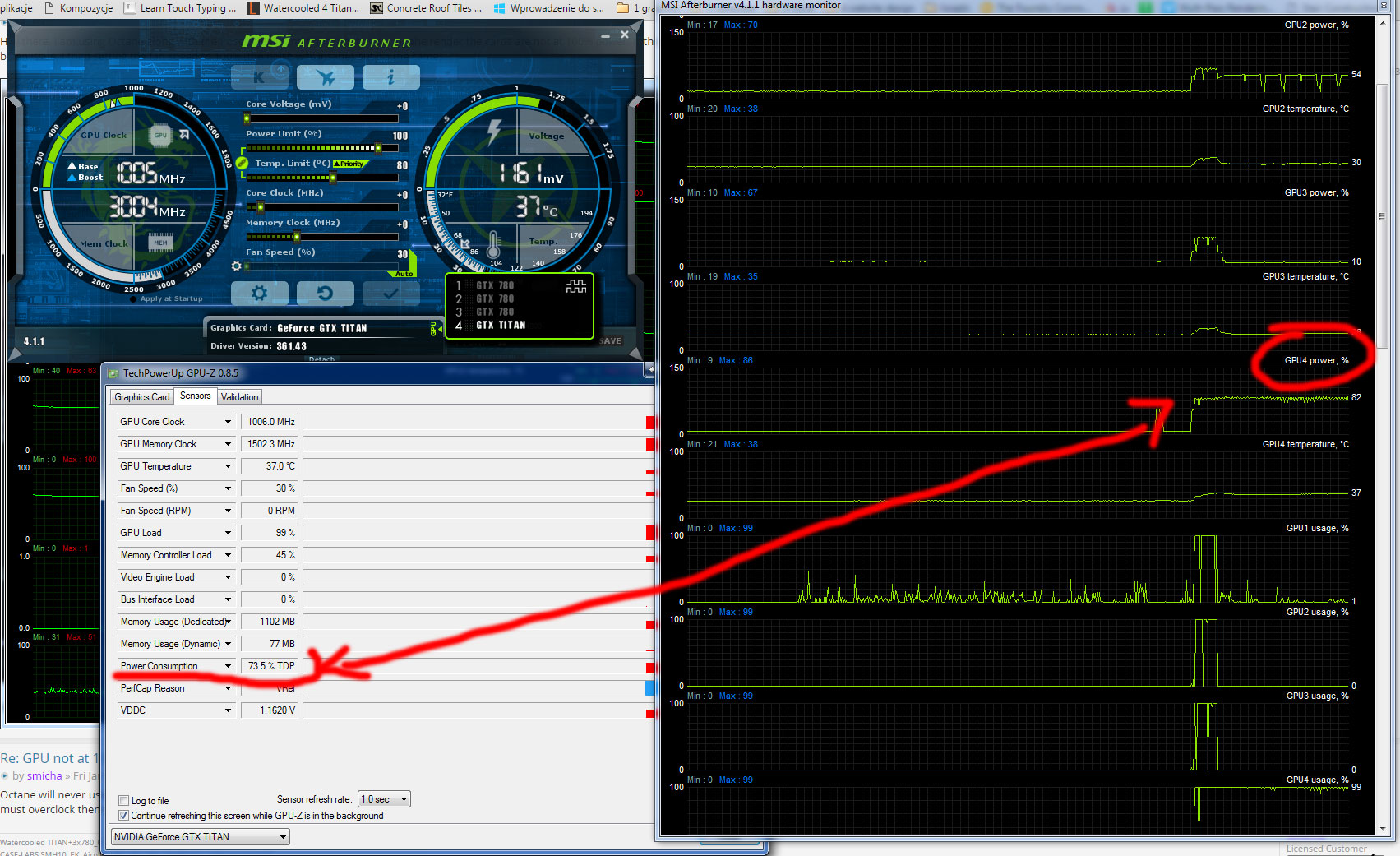Open Video Engine Load sensor dropdown
The width and height of the screenshot is (1400, 856).
228,577
